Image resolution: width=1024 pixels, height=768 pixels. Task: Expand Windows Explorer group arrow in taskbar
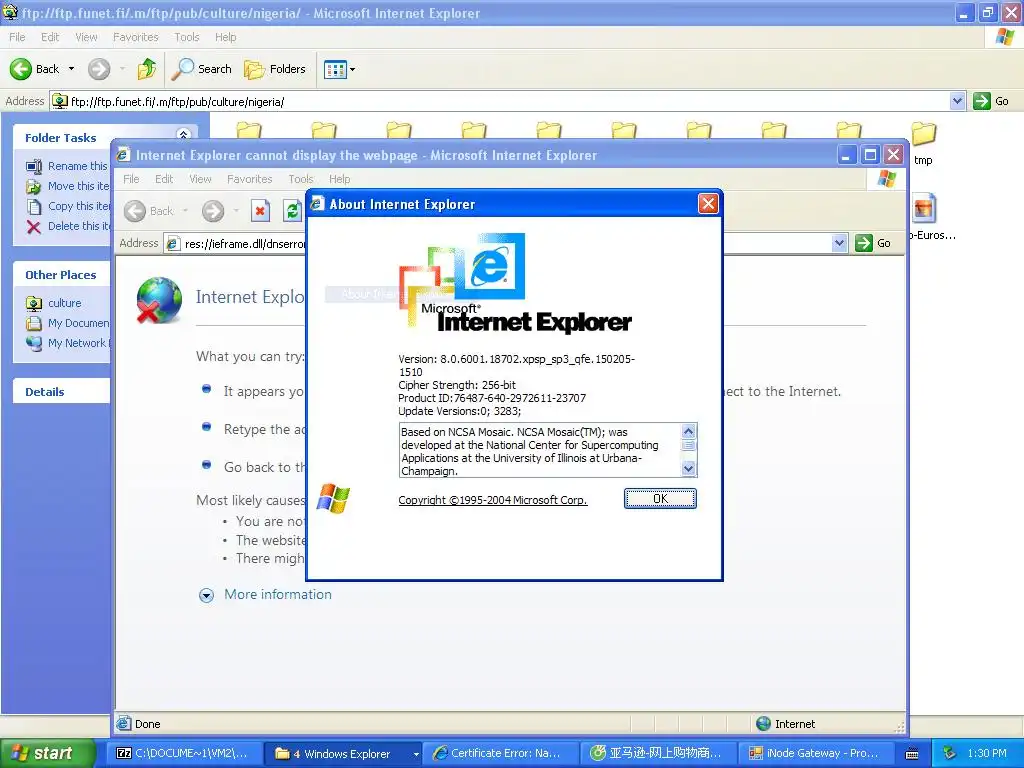pos(415,754)
